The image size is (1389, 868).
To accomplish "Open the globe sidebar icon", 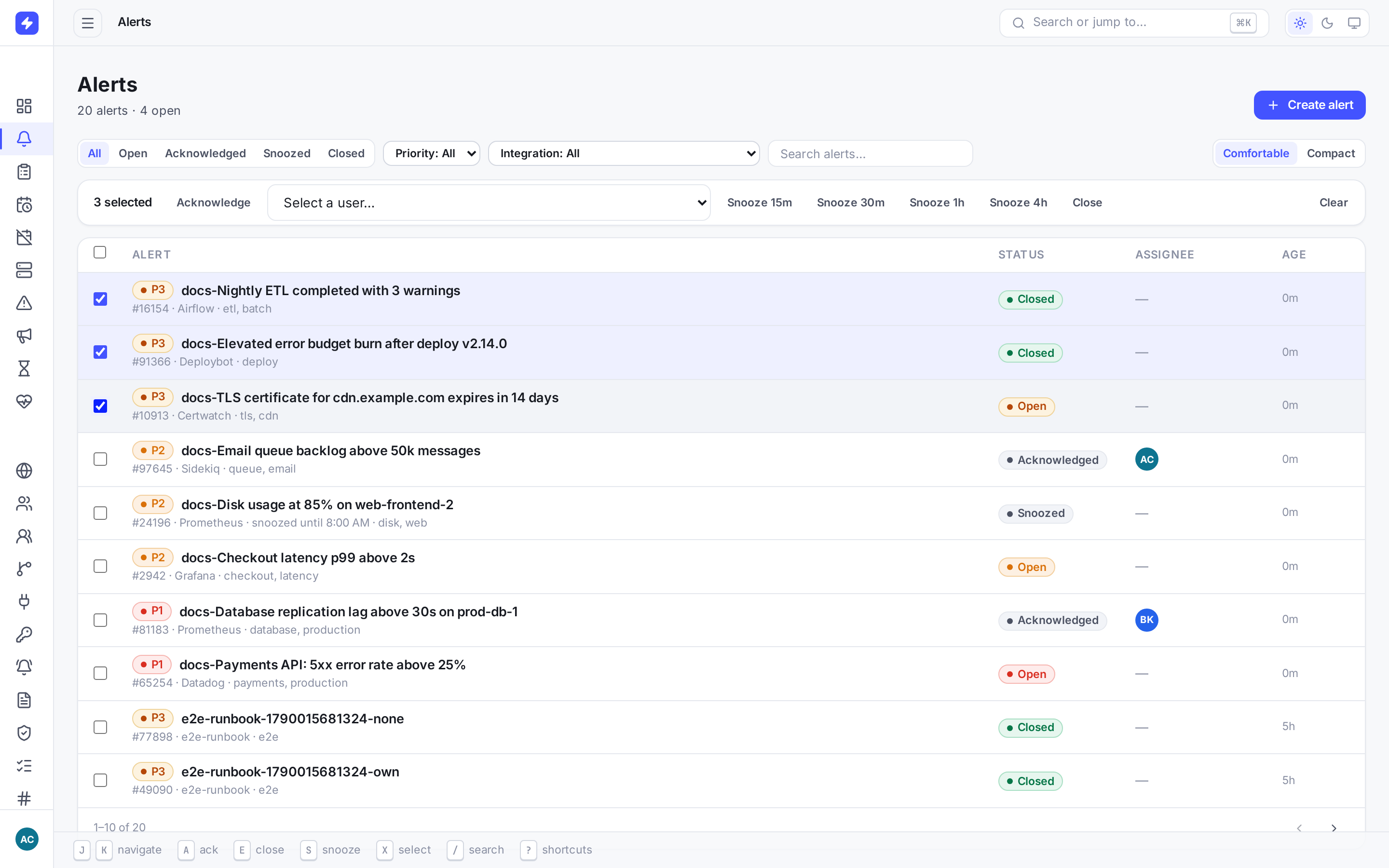I will tap(24, 471).
